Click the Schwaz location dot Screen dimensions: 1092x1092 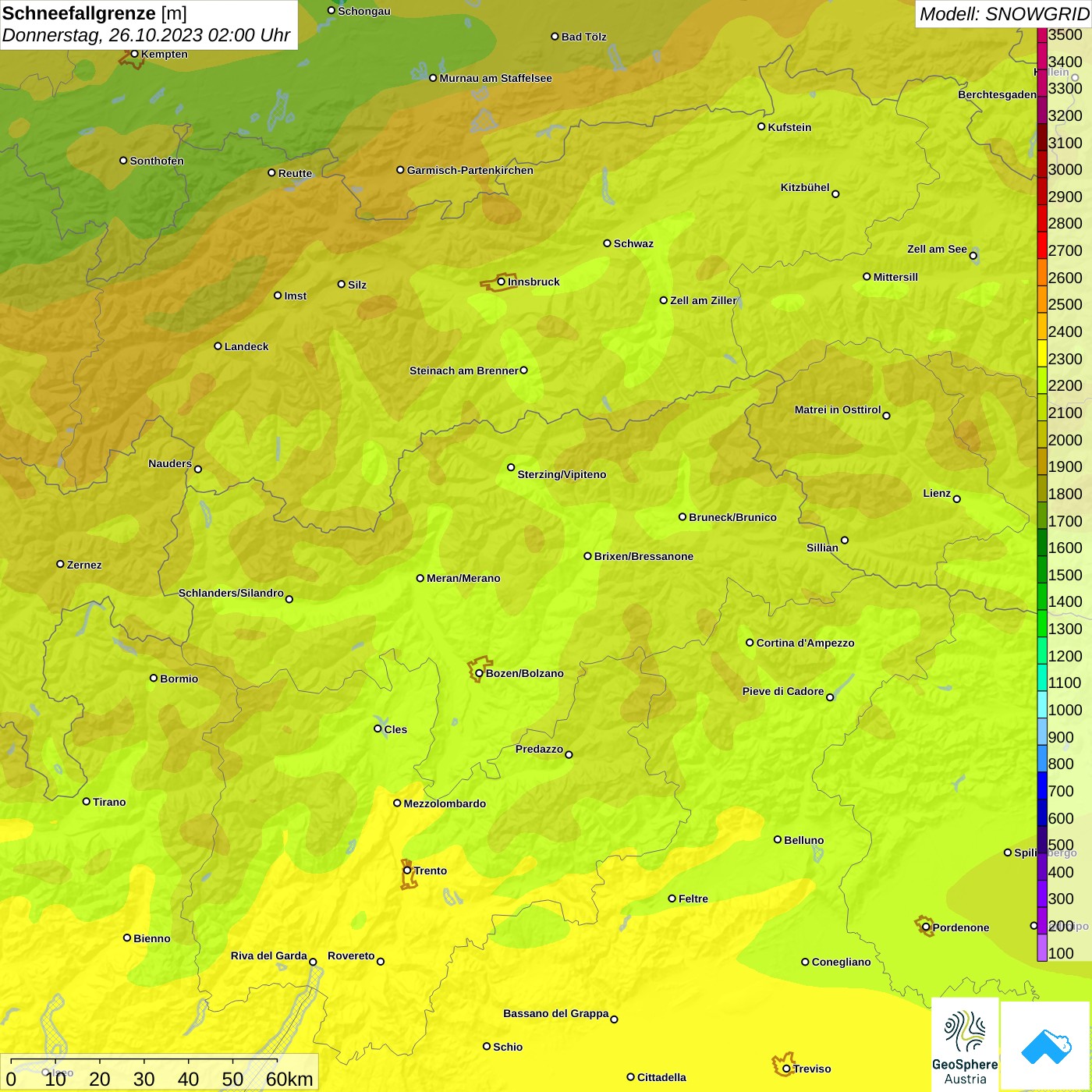(607, 243)
